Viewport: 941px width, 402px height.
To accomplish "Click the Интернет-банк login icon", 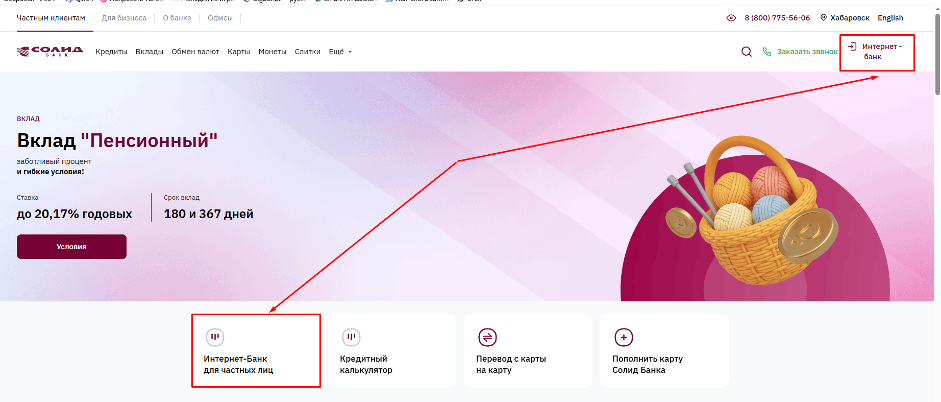I will click(x=851, y=46).
